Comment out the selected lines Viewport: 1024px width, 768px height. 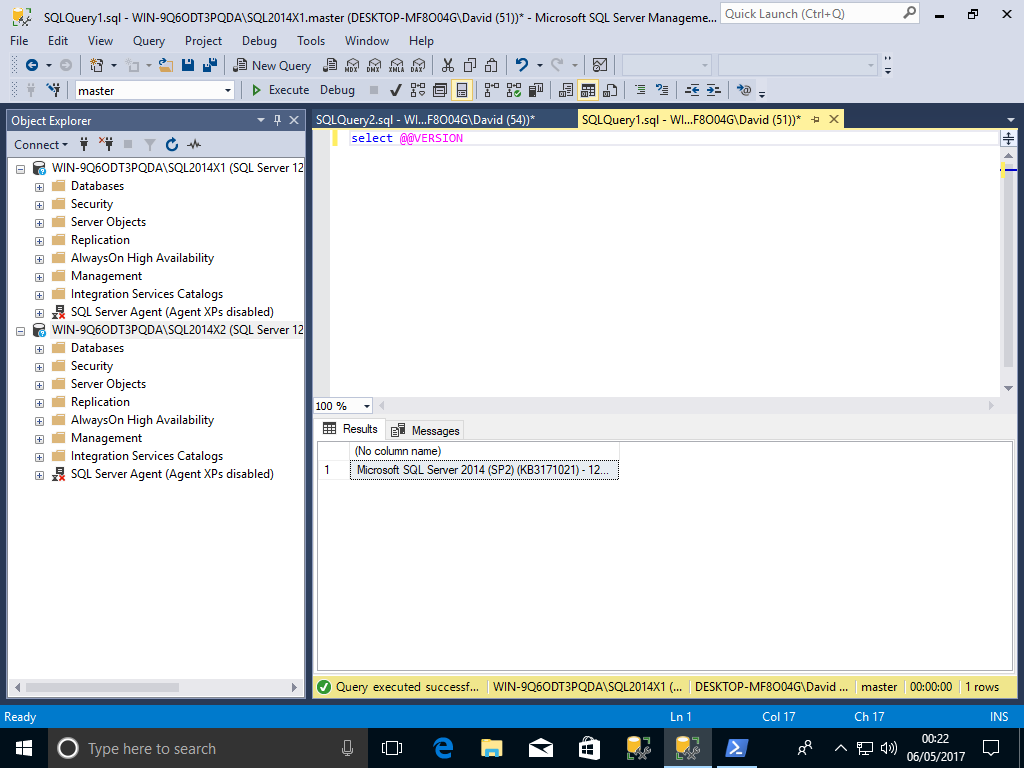coord(639,90)
